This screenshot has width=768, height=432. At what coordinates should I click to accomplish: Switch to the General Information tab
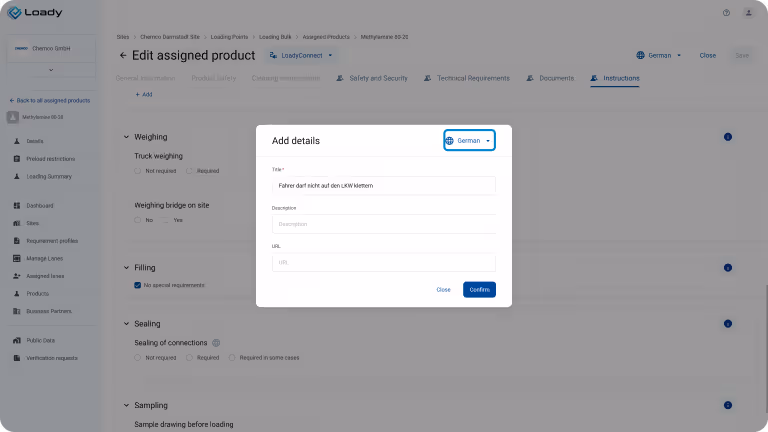pos(145,78)
